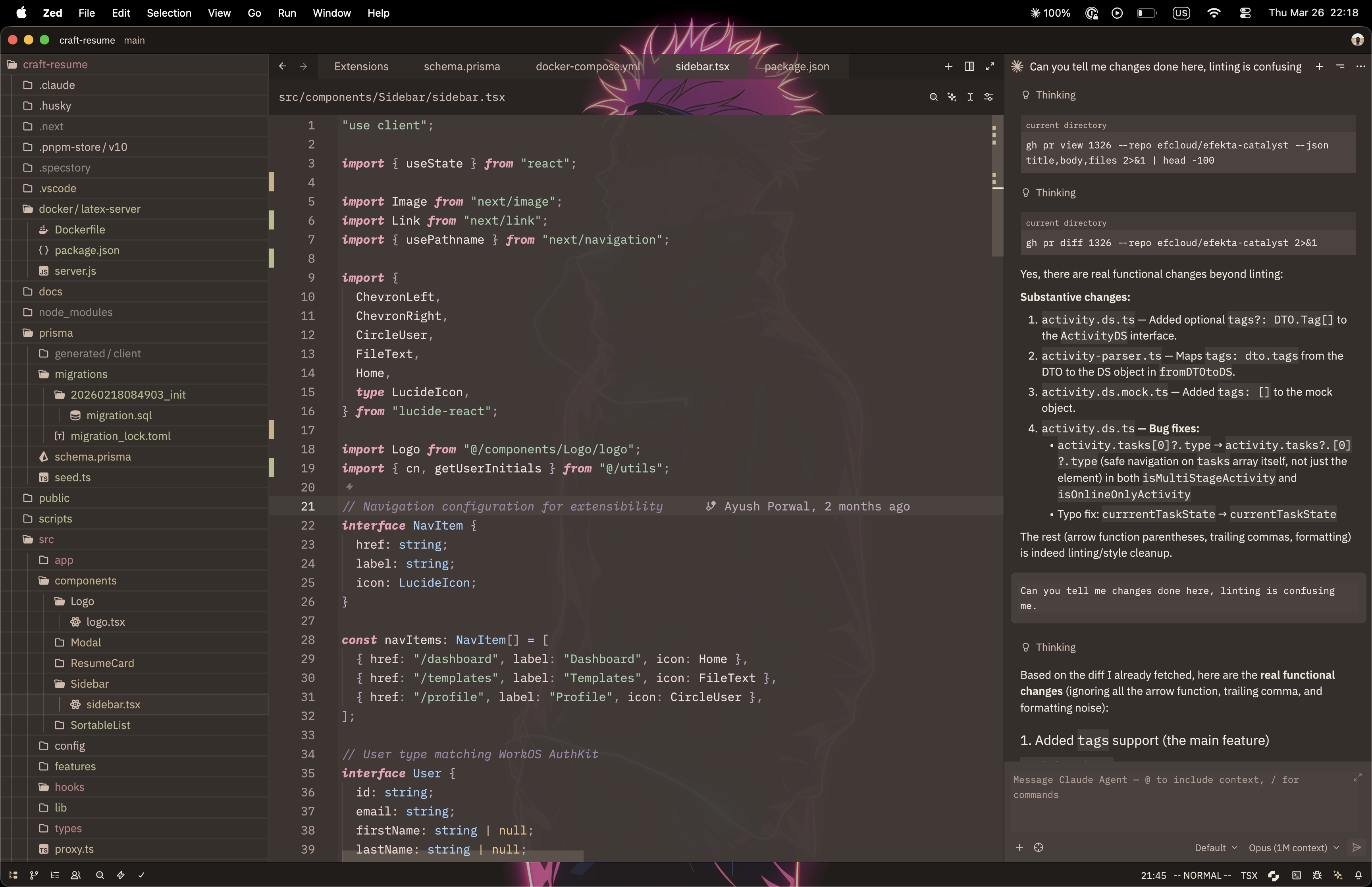Image resolution: width=1372 pixels, height=887 pixels.
Task: Open agent panel three-dots options menu
Action: pyautogui.click(x=1360, y=66)
